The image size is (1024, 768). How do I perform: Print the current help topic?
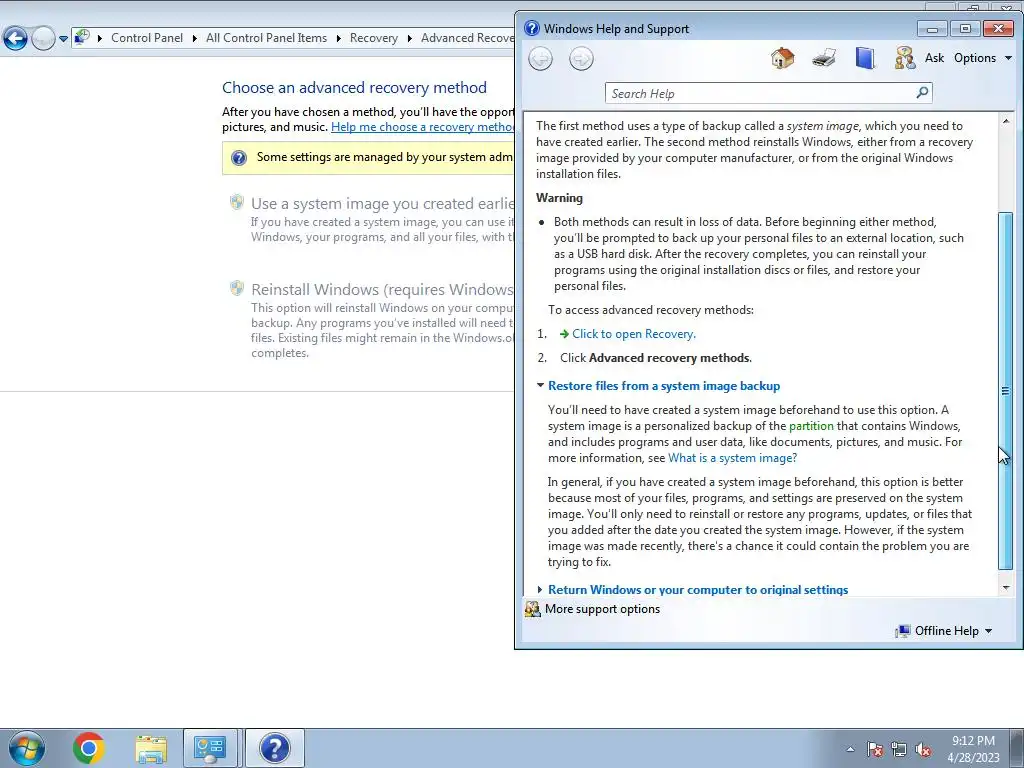coord(824,58)
